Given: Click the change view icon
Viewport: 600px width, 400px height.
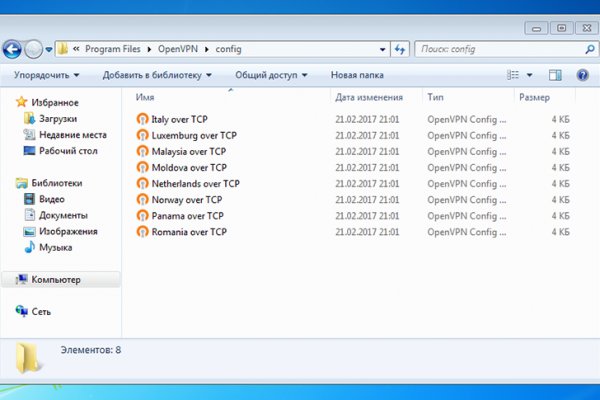Looking at the screenshot, I should click(x=513, y=75).
